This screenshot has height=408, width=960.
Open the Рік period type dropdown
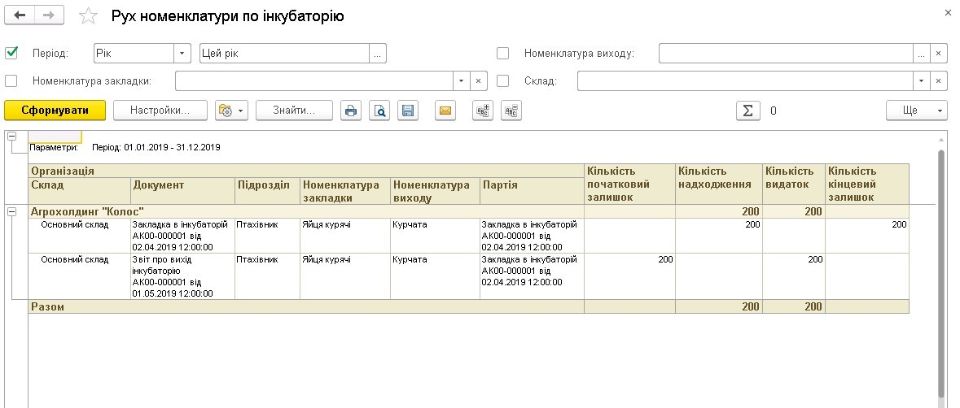[x=182, y=53]
